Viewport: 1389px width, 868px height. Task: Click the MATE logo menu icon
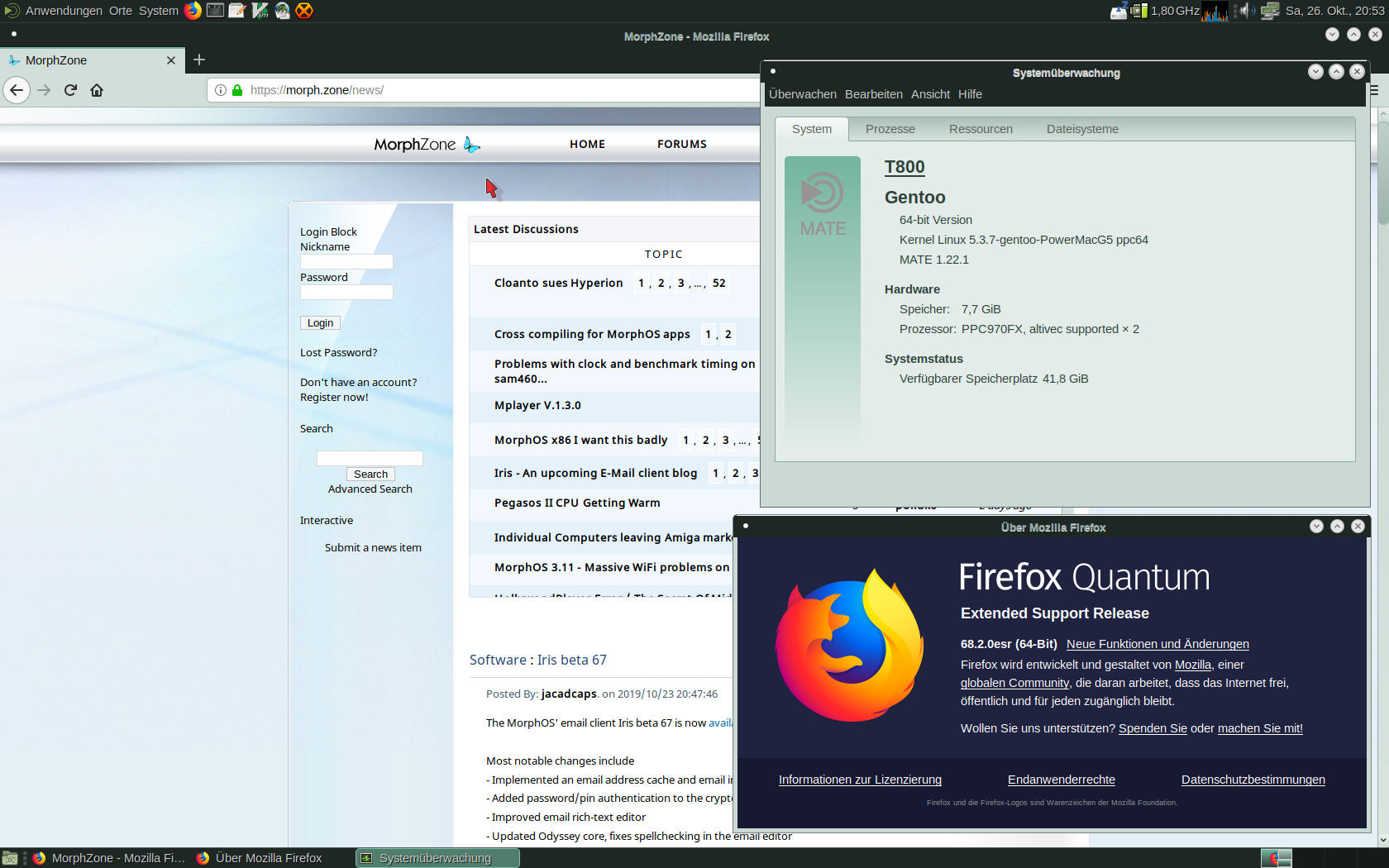pyautogui.click(x=12, y=11)
